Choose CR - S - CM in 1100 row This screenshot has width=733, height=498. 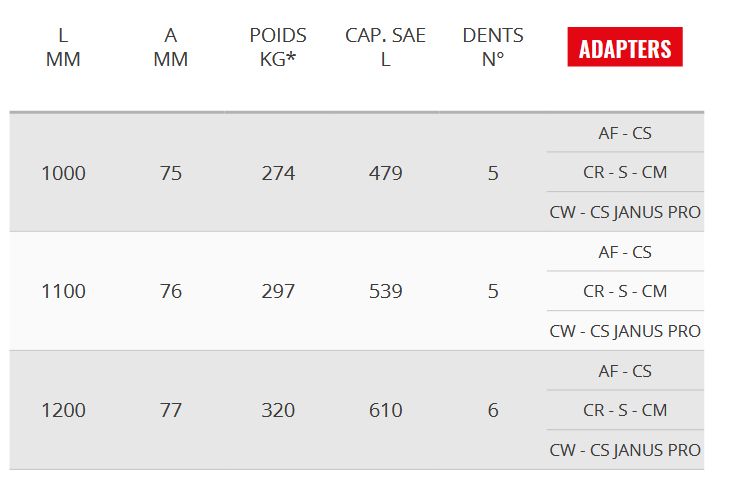625,291
